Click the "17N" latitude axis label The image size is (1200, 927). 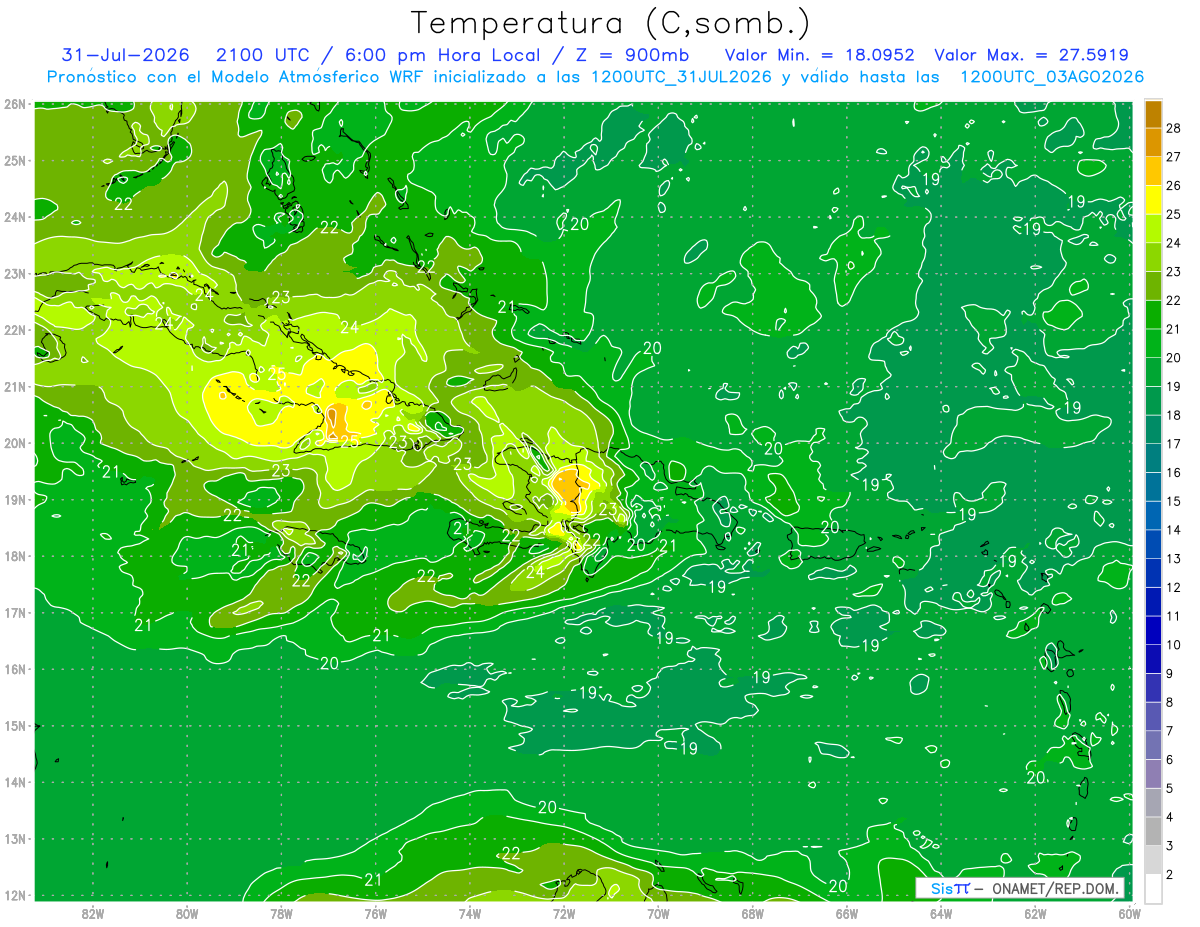15,613
